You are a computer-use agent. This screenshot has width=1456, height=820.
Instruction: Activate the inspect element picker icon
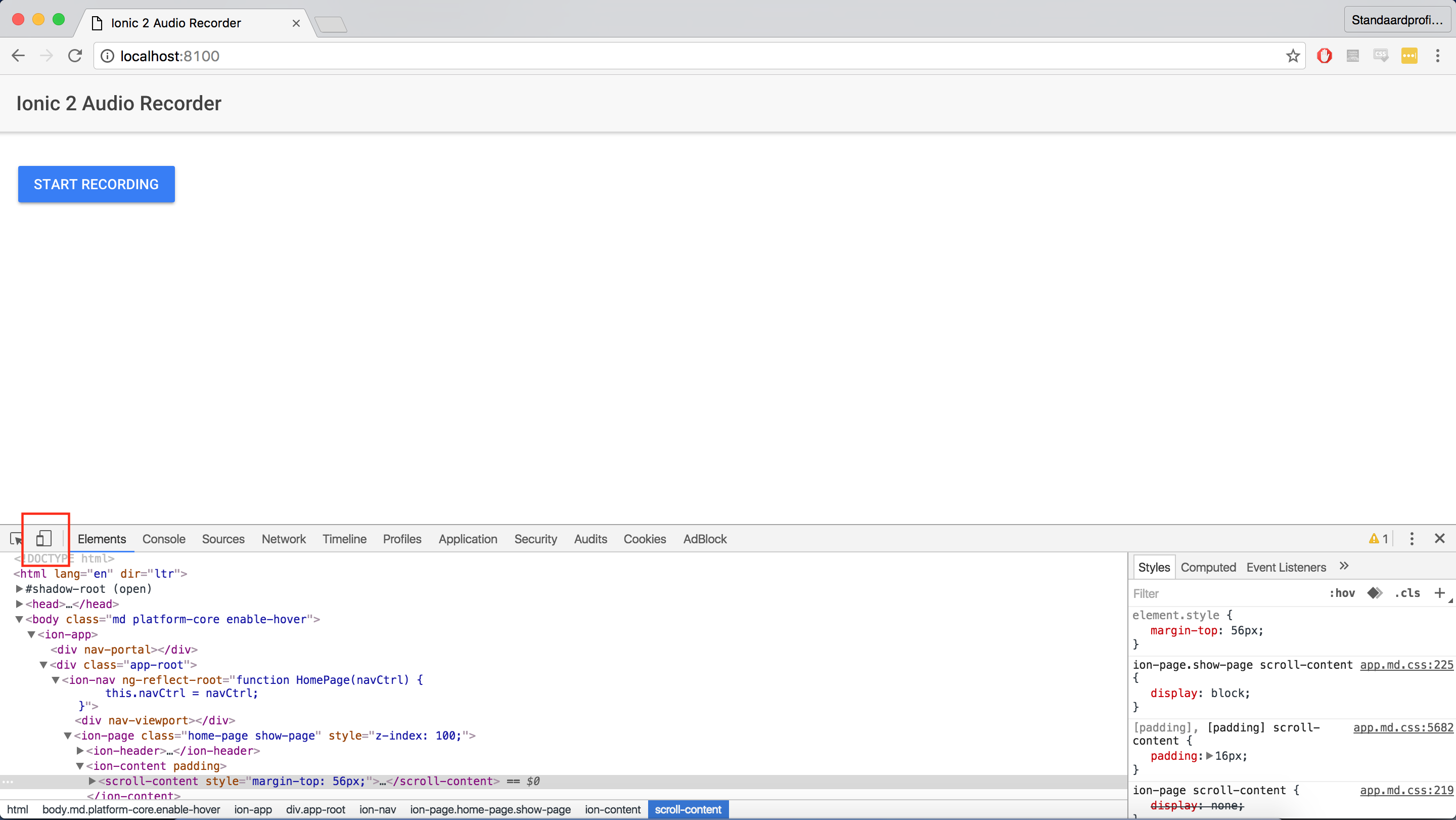tap(16, 538)
